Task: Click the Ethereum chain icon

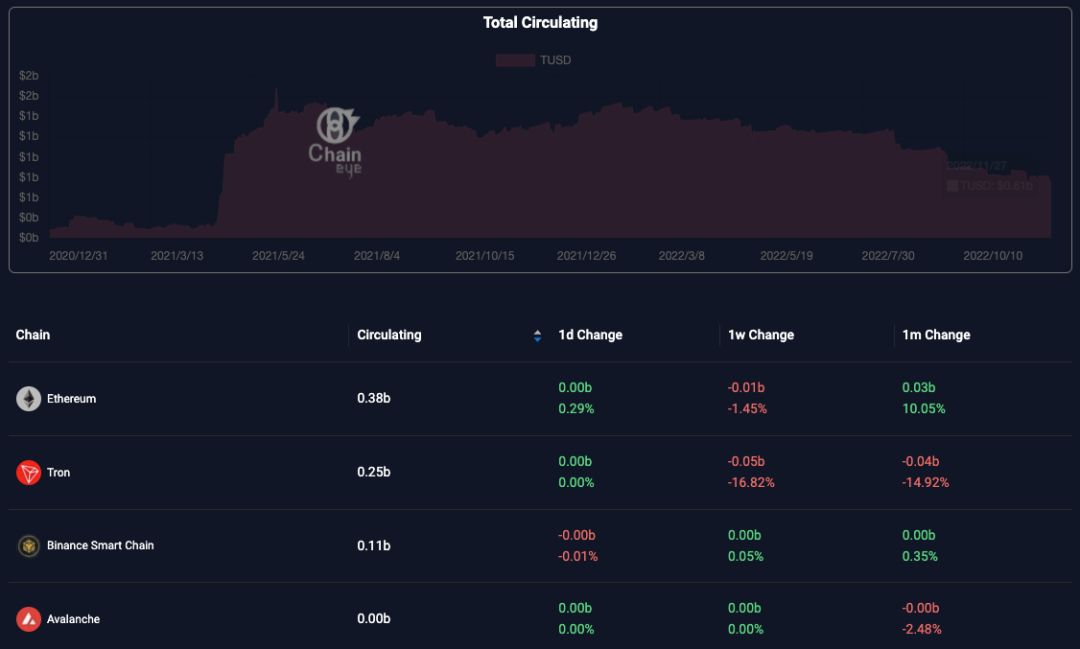Action: [28, 399]
